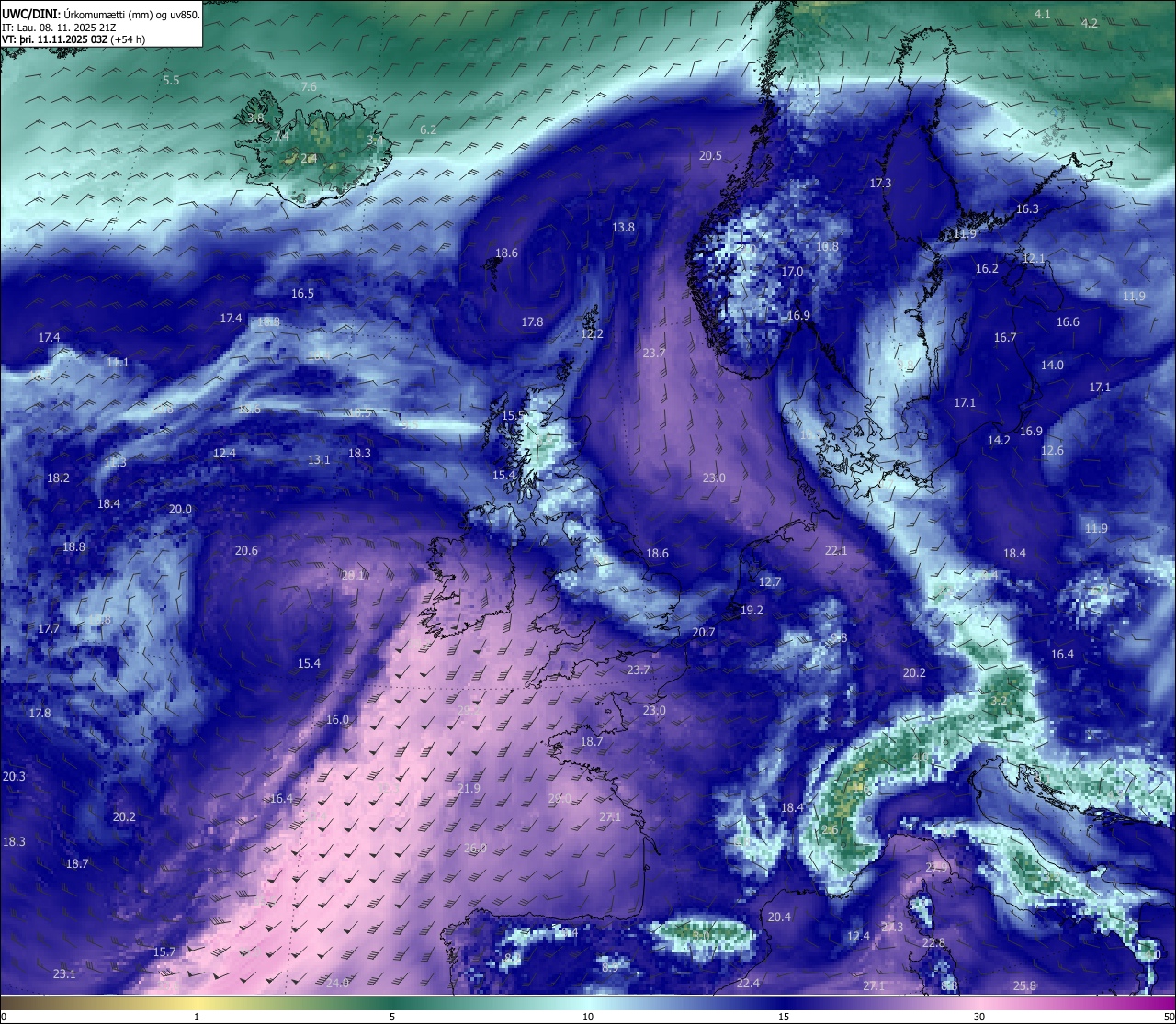Select the VT: þri. 11.11.2025 03Z line
This screenshot has height=1024, width=1176.
coord(73,39)
